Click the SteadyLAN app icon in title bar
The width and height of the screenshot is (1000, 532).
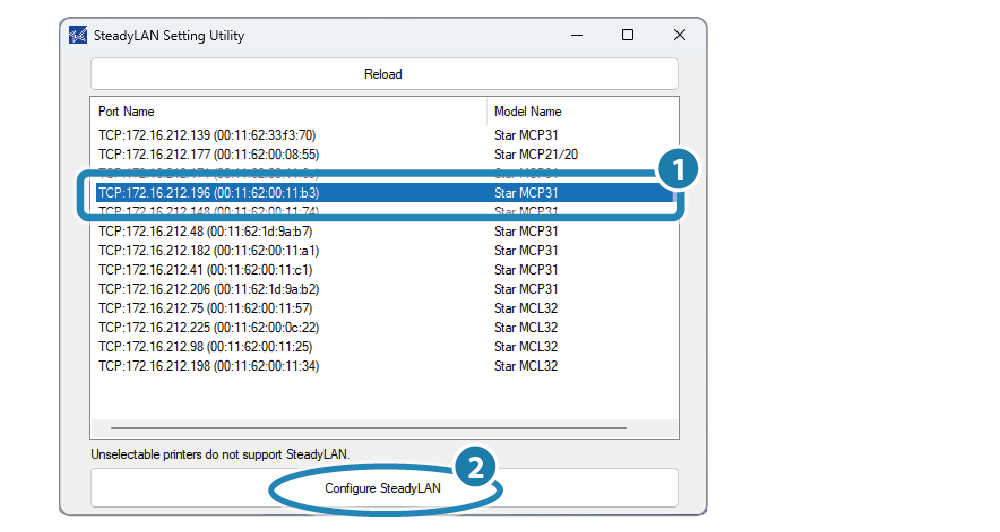pyautogui.click(x=77, y=35)
